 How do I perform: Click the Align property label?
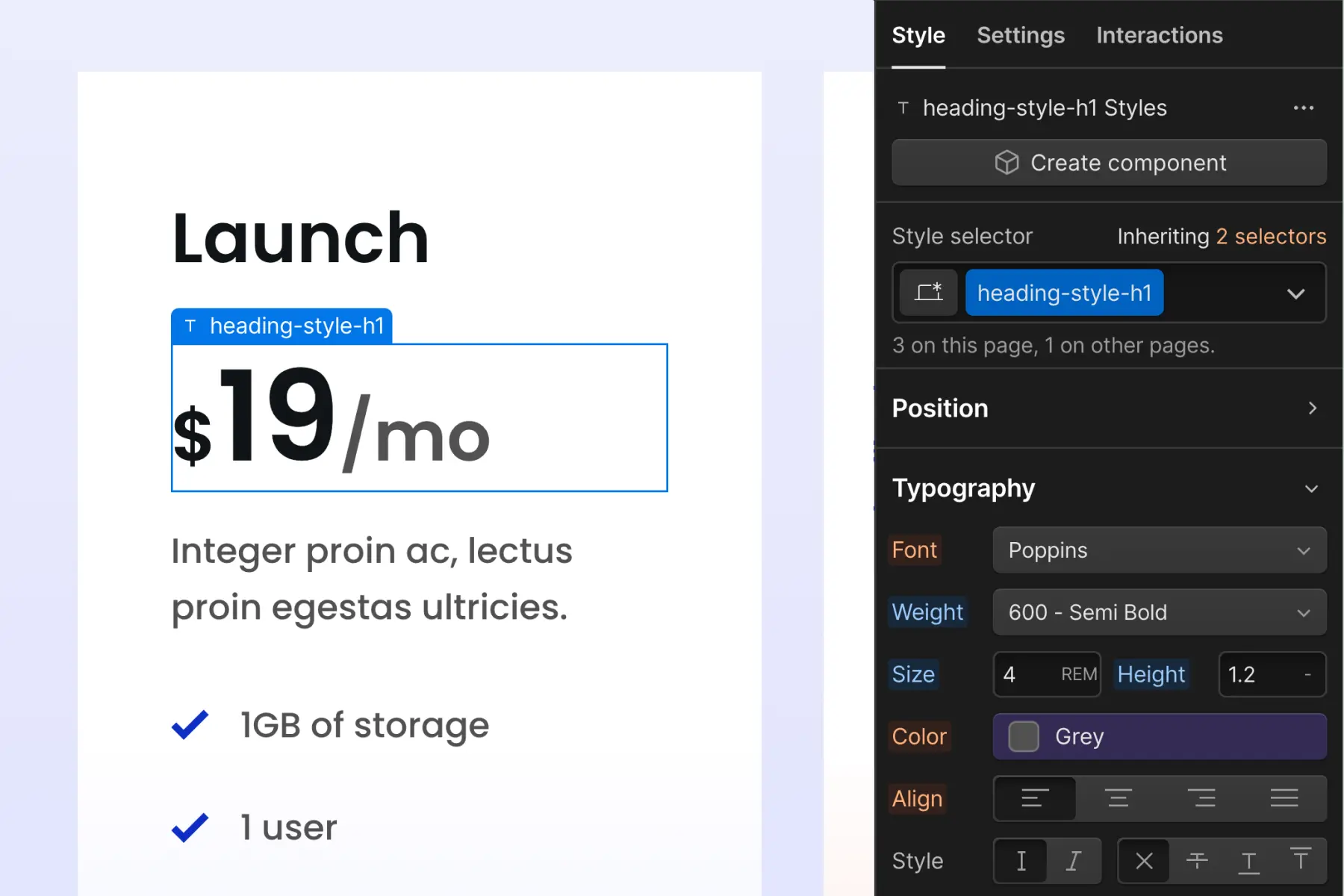[917, 798]
